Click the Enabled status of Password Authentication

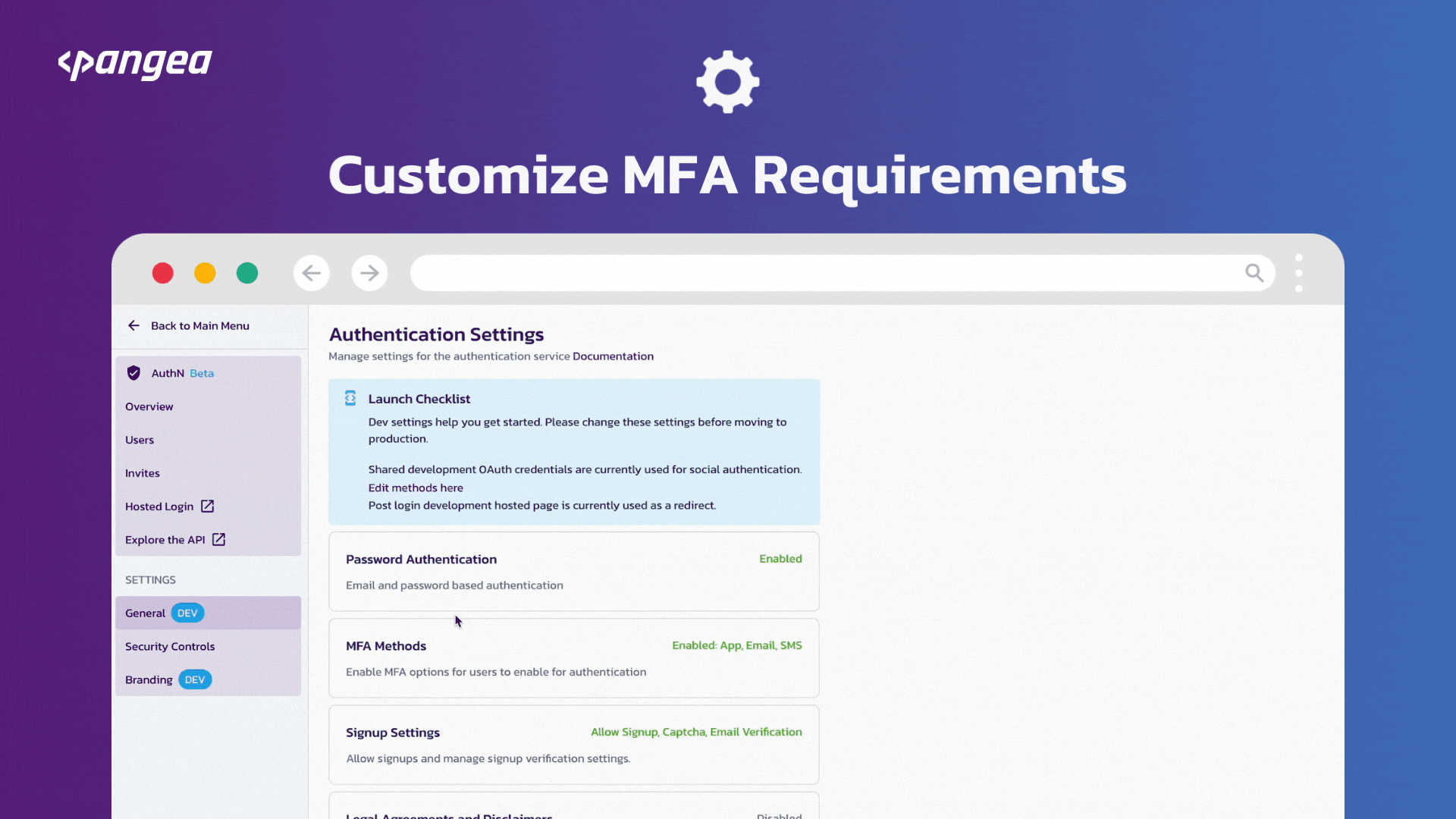point(780,559)
